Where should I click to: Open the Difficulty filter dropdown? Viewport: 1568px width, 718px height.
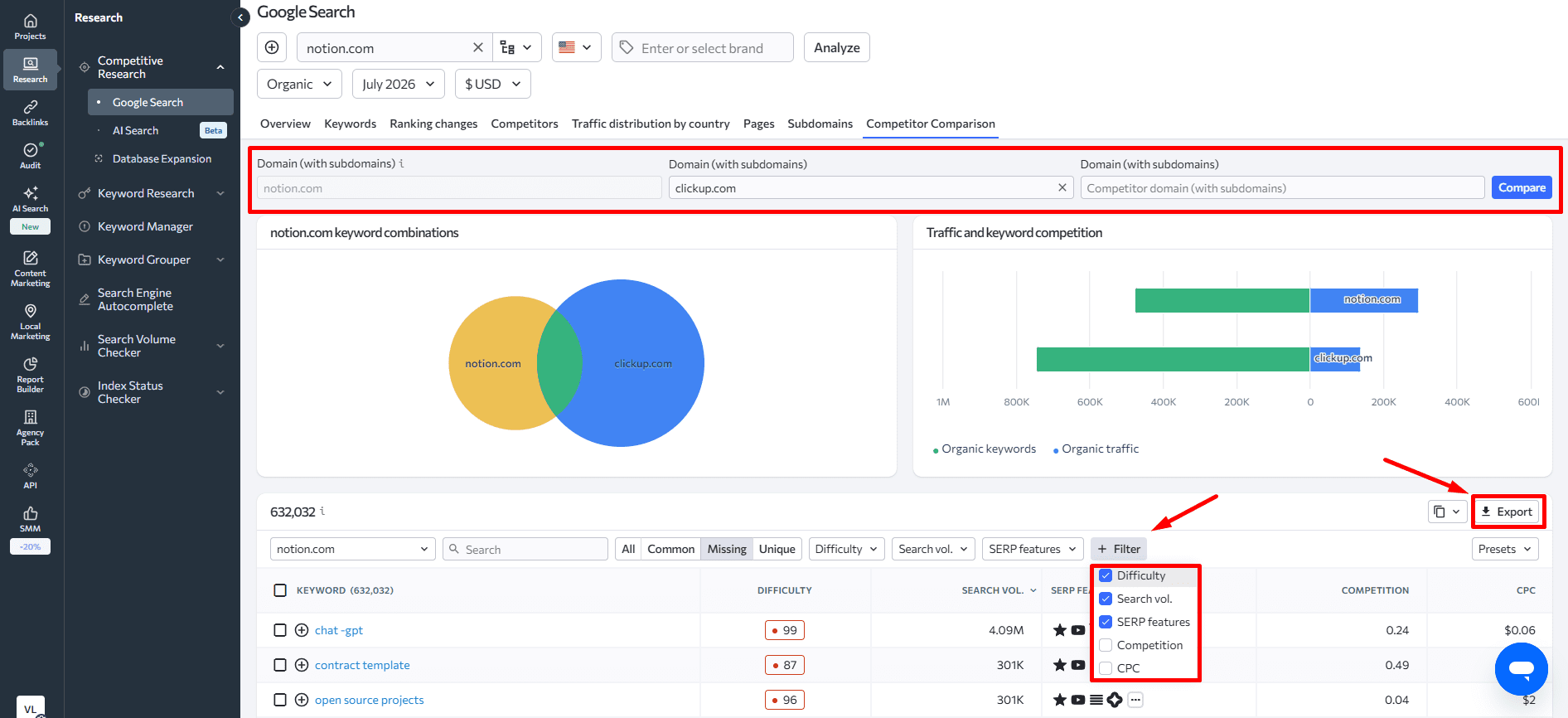coord(847,549)
